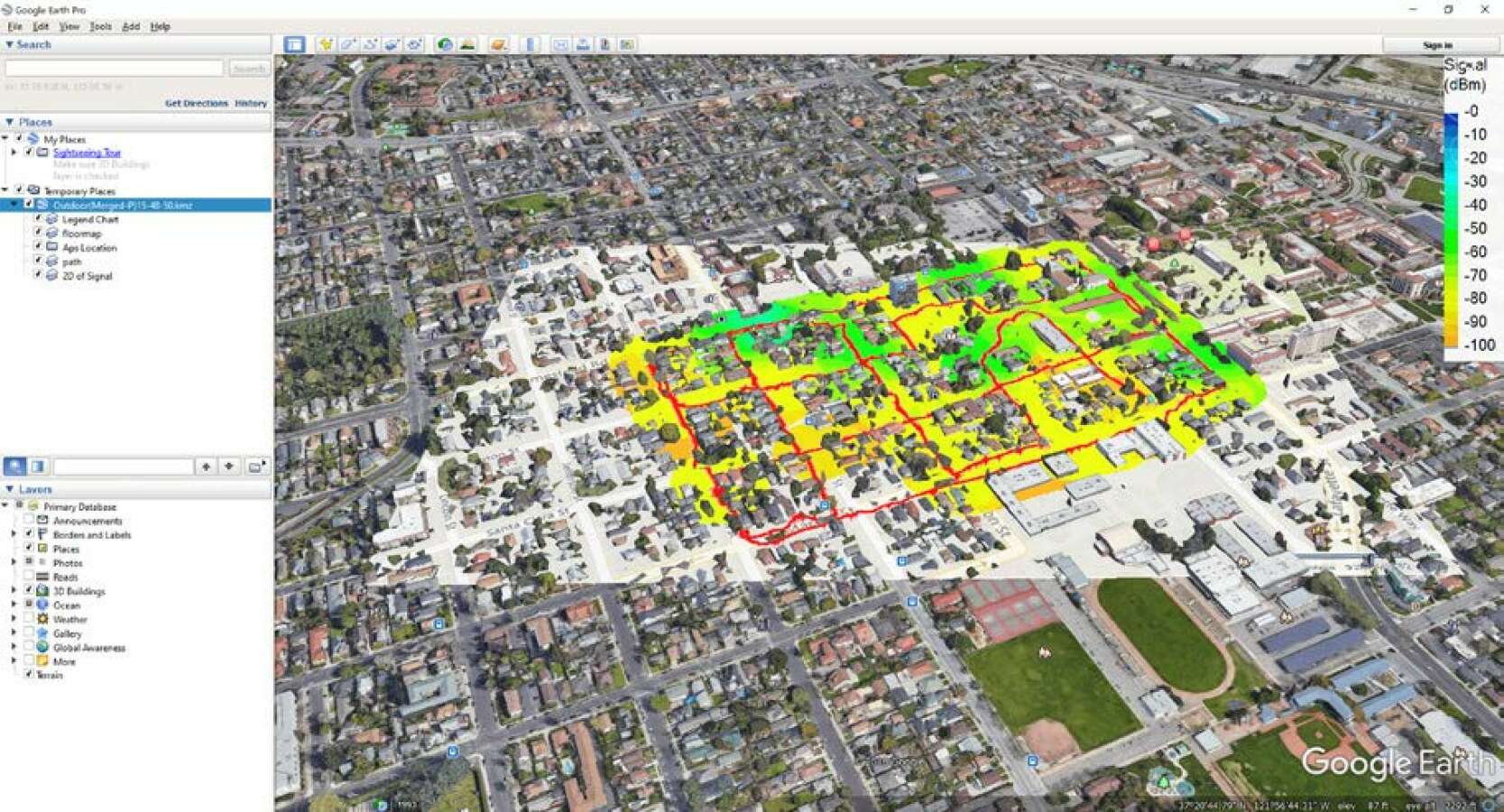Open the File menu

(x=14, y=26)
